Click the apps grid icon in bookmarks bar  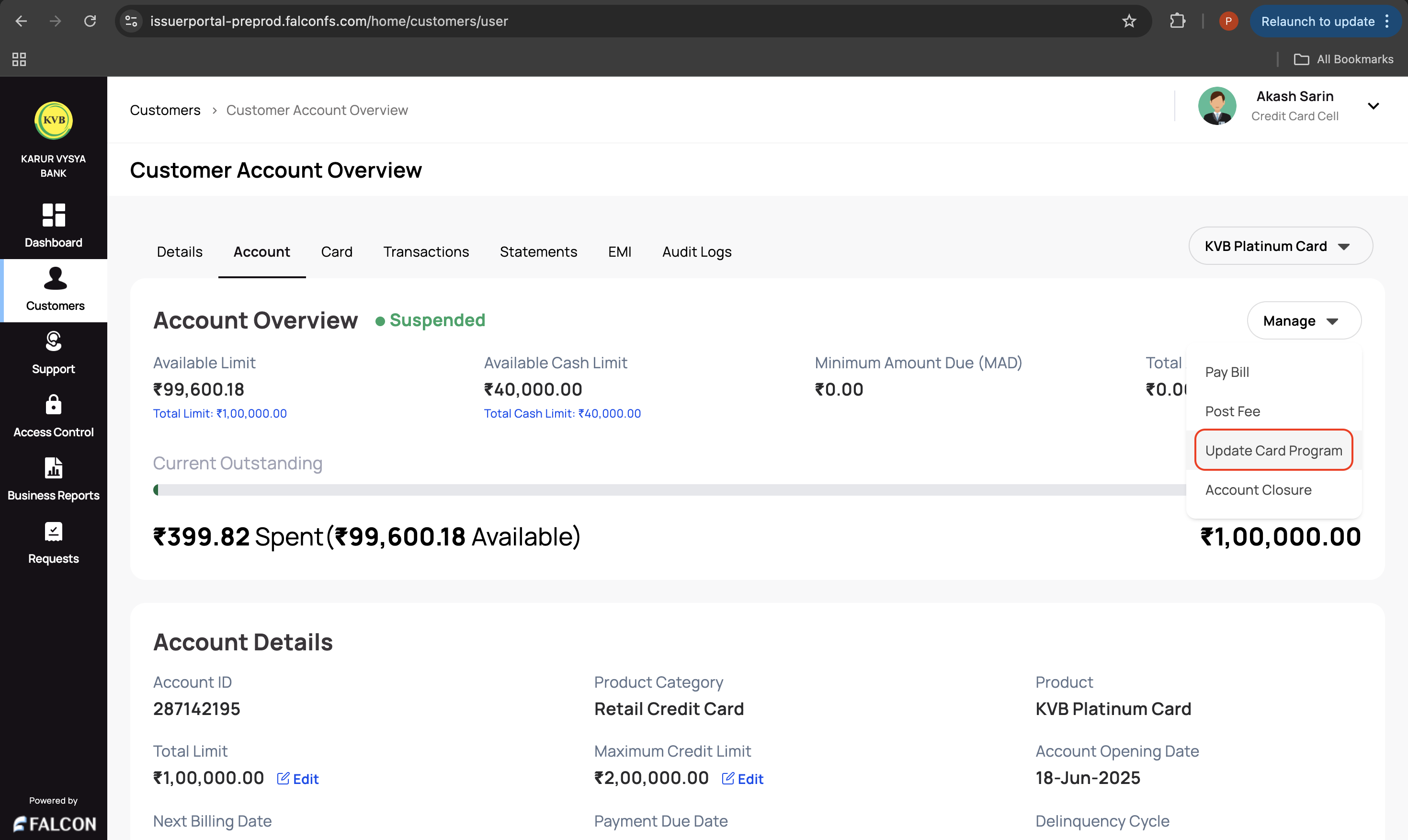[x=19, y=59]
